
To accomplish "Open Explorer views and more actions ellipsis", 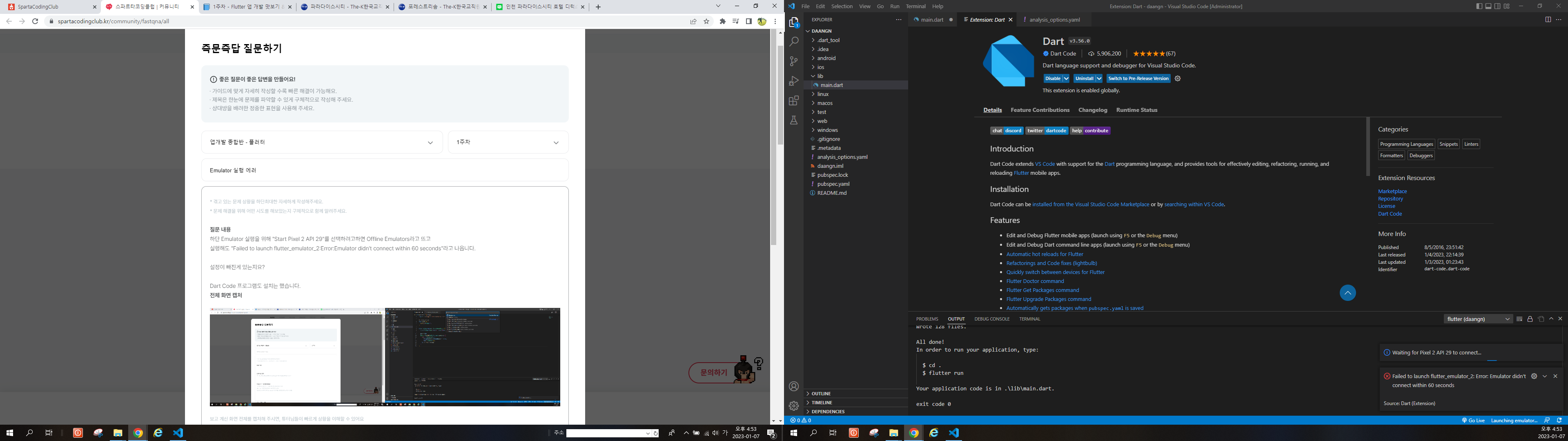I will (898, 20).
